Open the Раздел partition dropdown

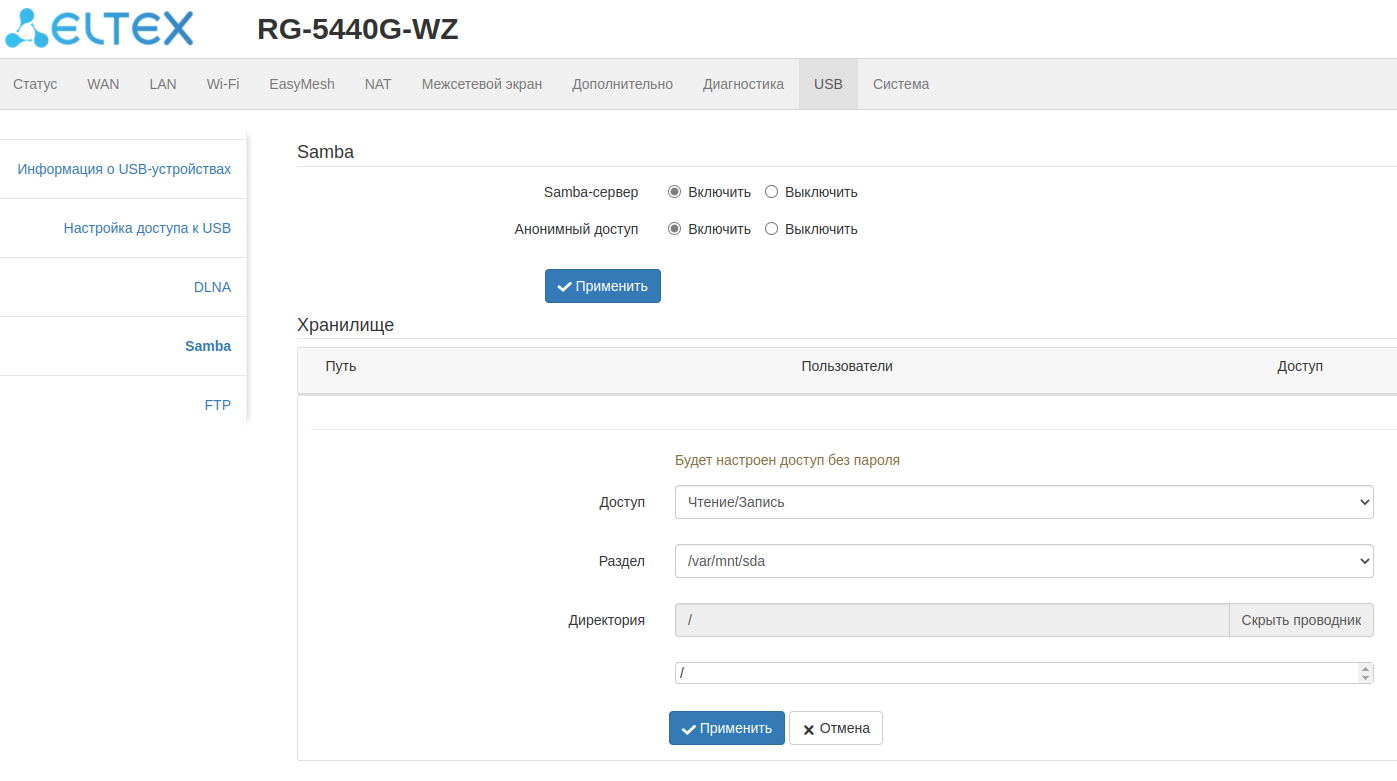coord(1024,561)
